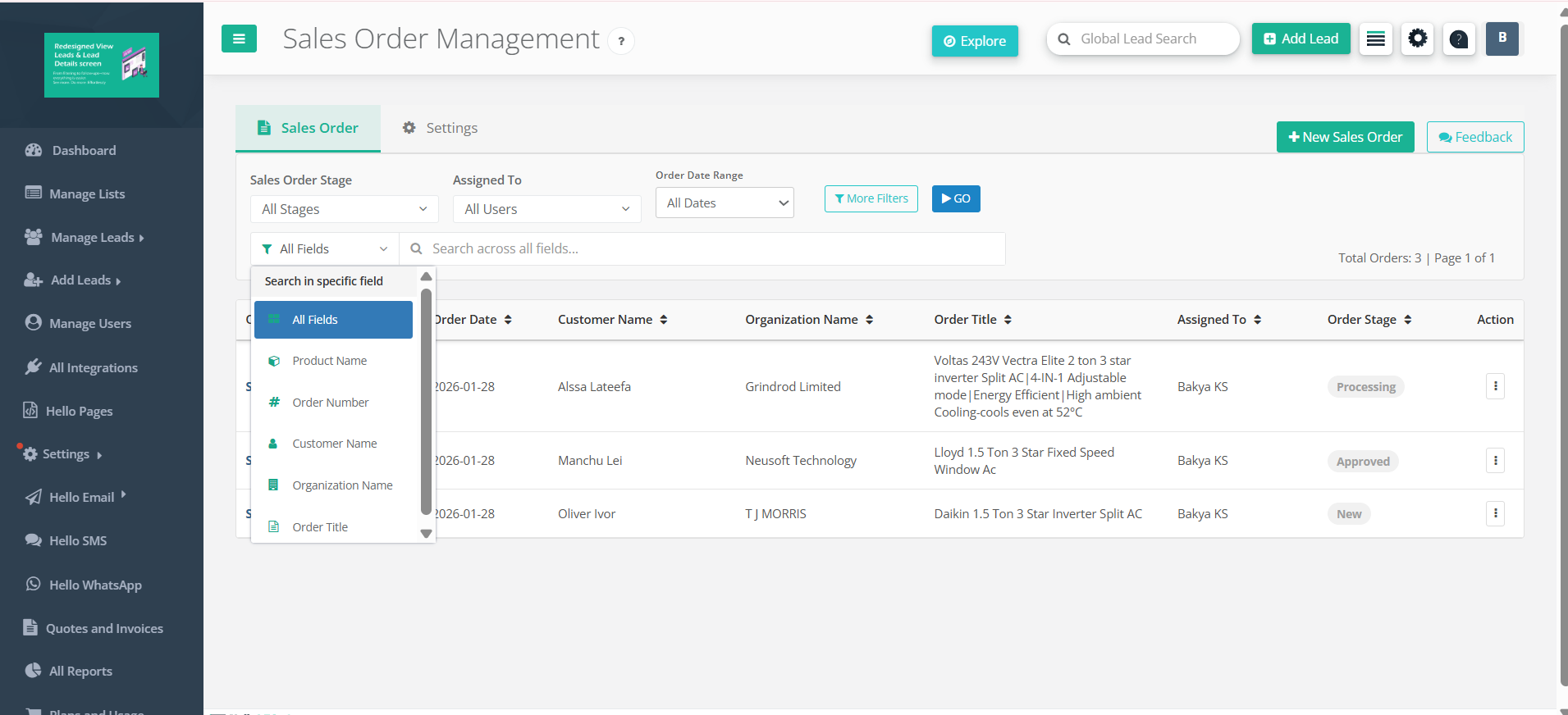Open action menu for Alssa Lateefa order
This screenshot has width=1568, height=715.
[x=1495, y=386]
